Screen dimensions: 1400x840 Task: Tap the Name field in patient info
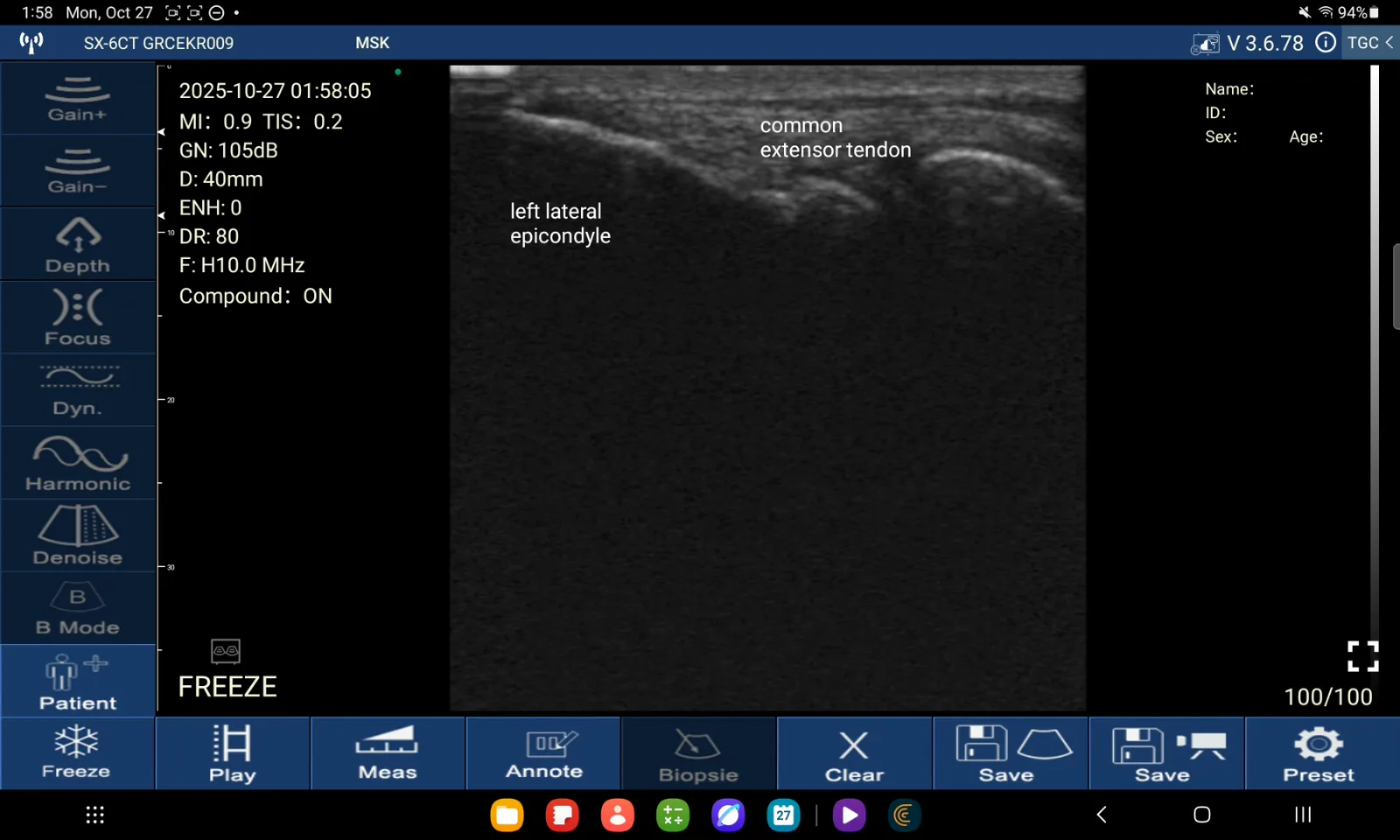tap(1229, 89)
